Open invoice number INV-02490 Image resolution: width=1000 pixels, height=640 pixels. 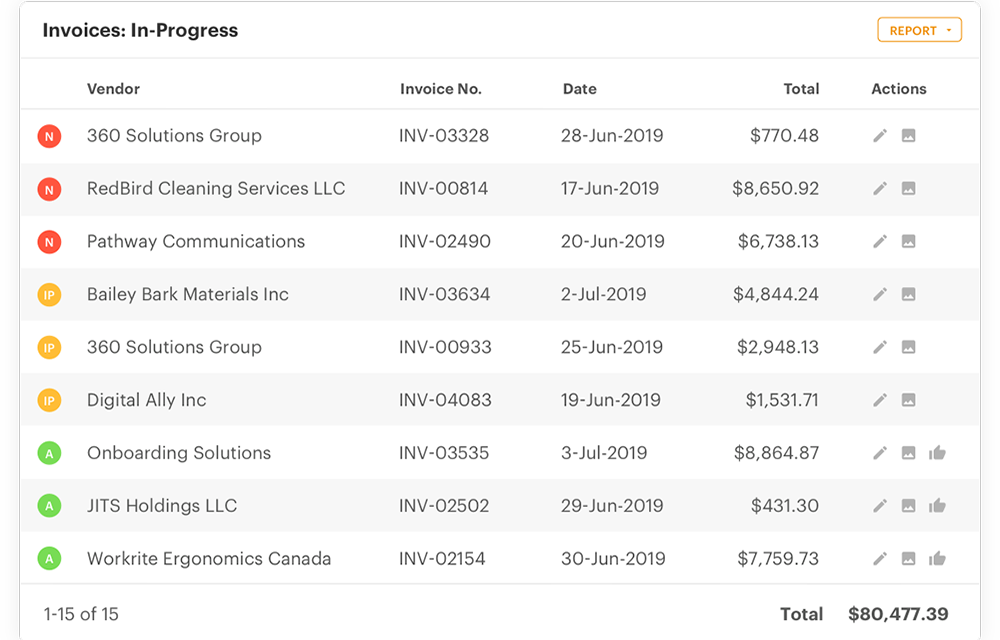point(444,242)
